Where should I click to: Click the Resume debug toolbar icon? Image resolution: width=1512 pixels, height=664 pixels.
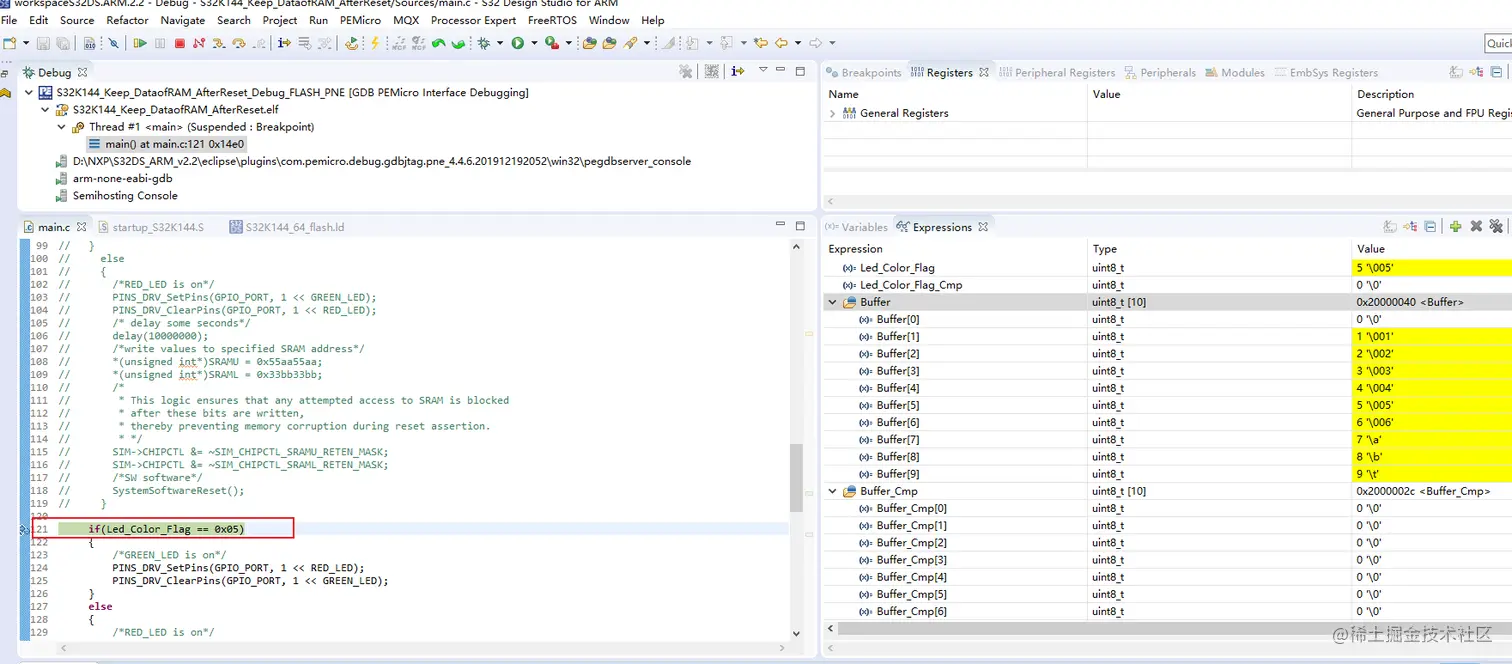[x=140, y=43]
